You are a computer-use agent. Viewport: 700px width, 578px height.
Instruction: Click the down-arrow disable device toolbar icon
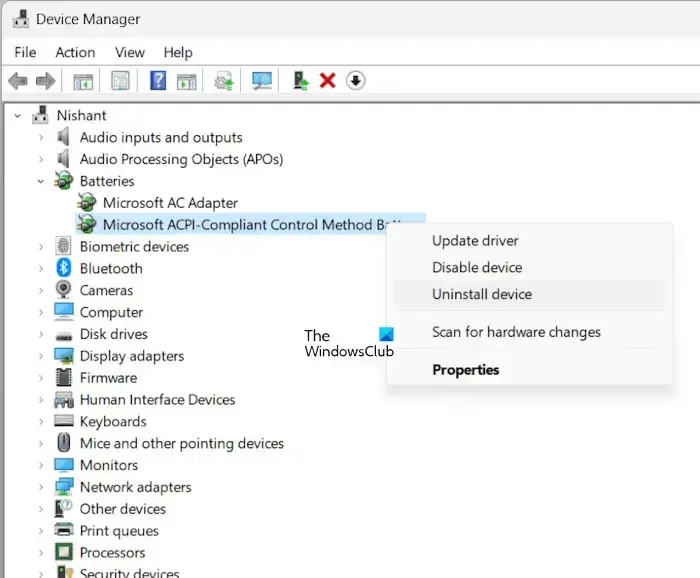tap(355, 81)
